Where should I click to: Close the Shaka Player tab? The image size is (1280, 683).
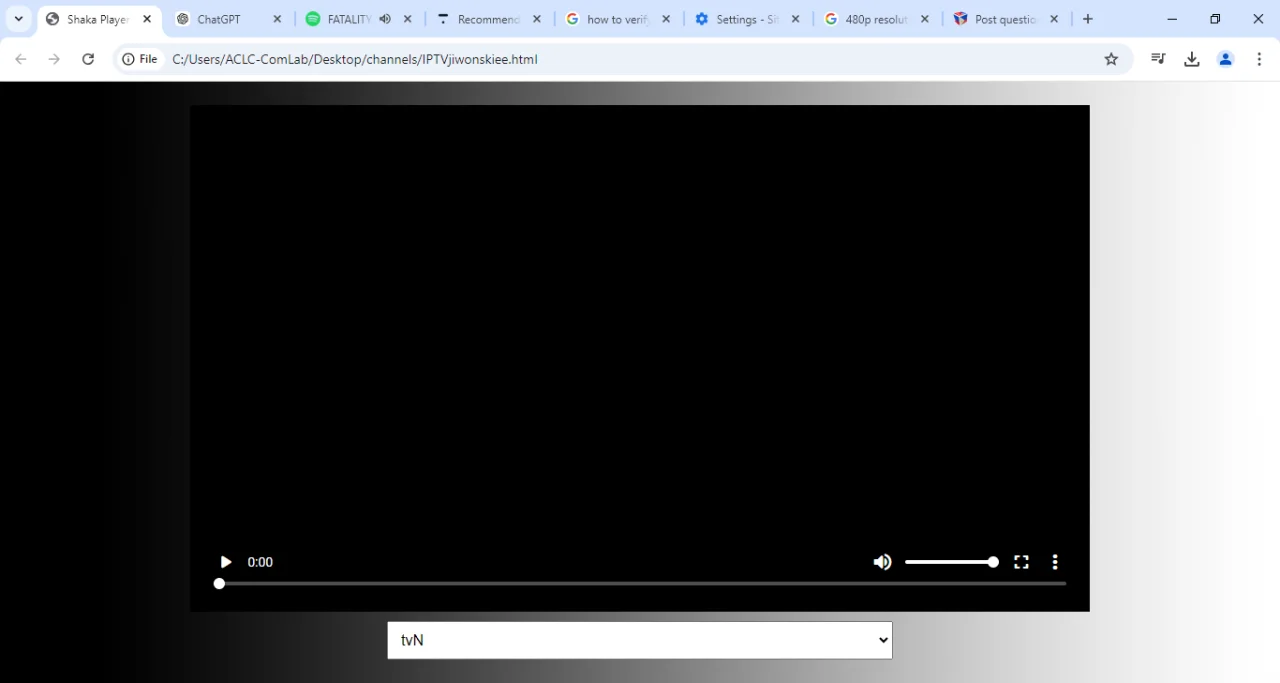(x=147, y=19)
